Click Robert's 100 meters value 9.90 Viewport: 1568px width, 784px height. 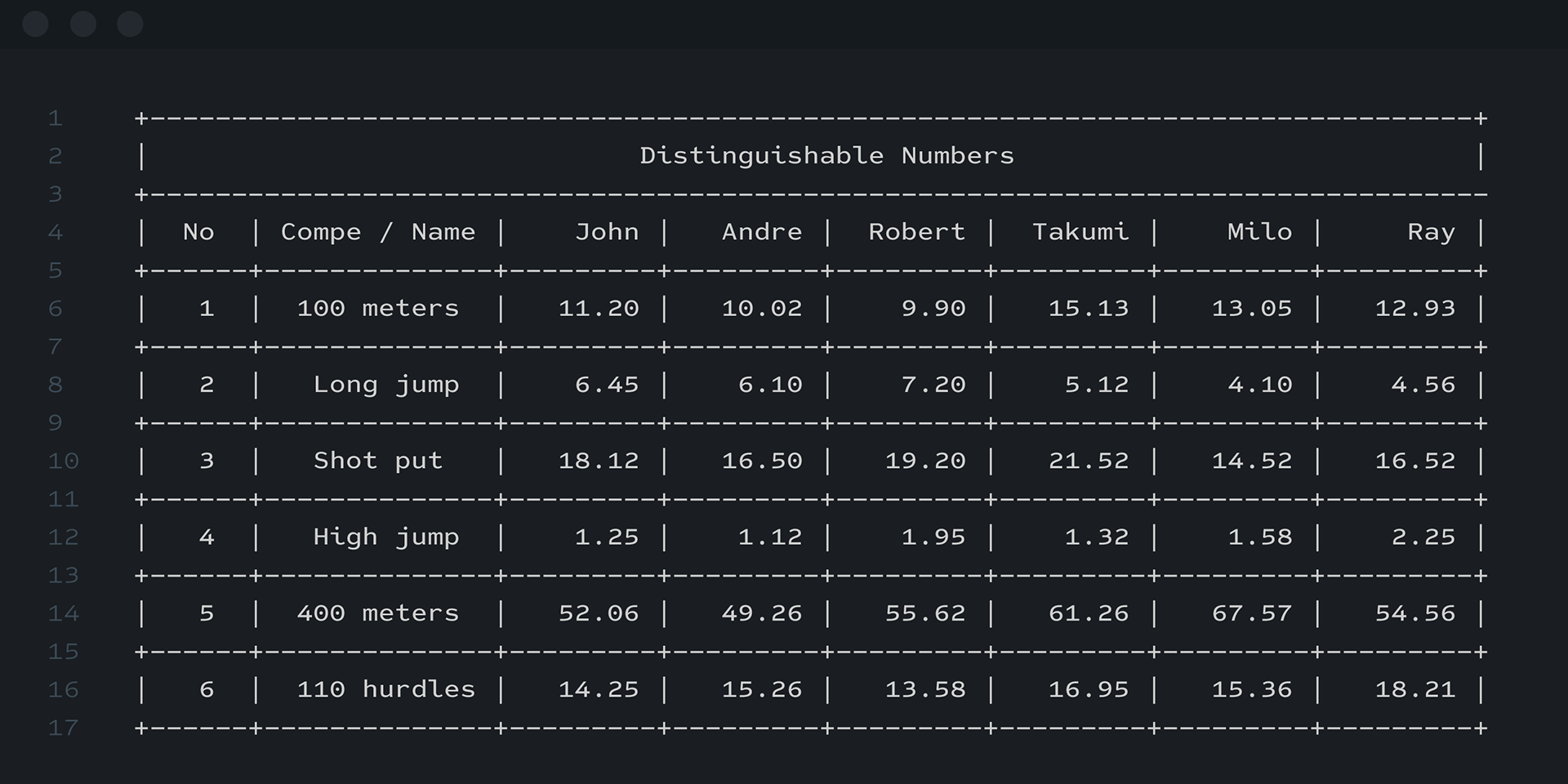tap(933, 309)
